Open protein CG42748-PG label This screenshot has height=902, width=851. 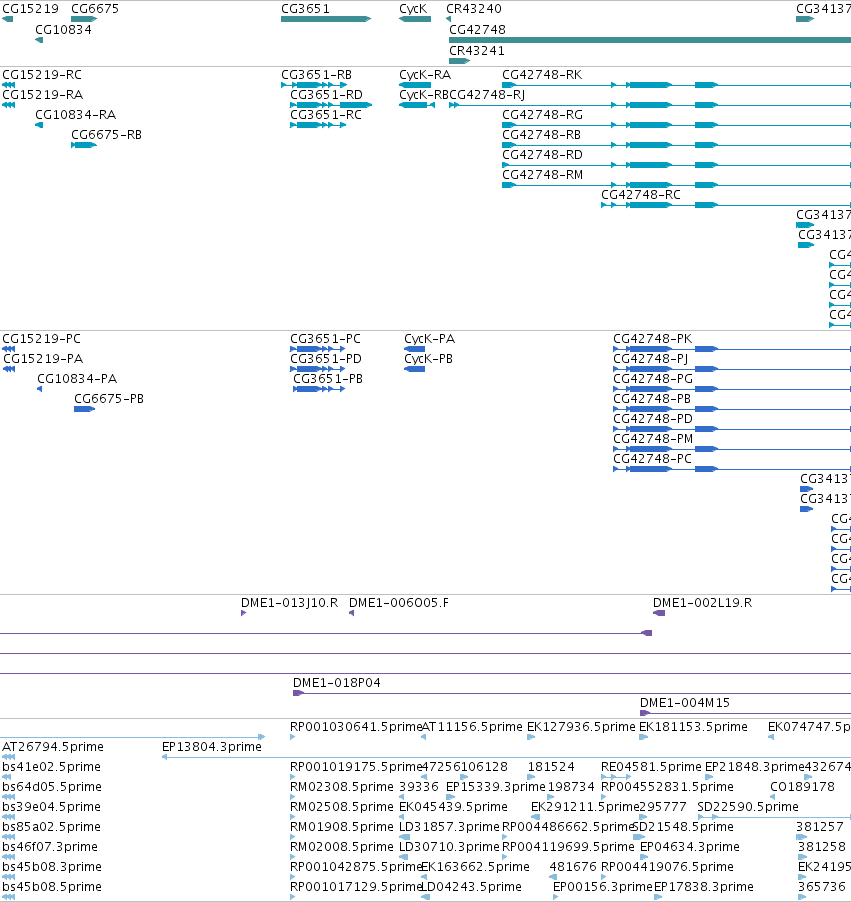coord(653,379)
